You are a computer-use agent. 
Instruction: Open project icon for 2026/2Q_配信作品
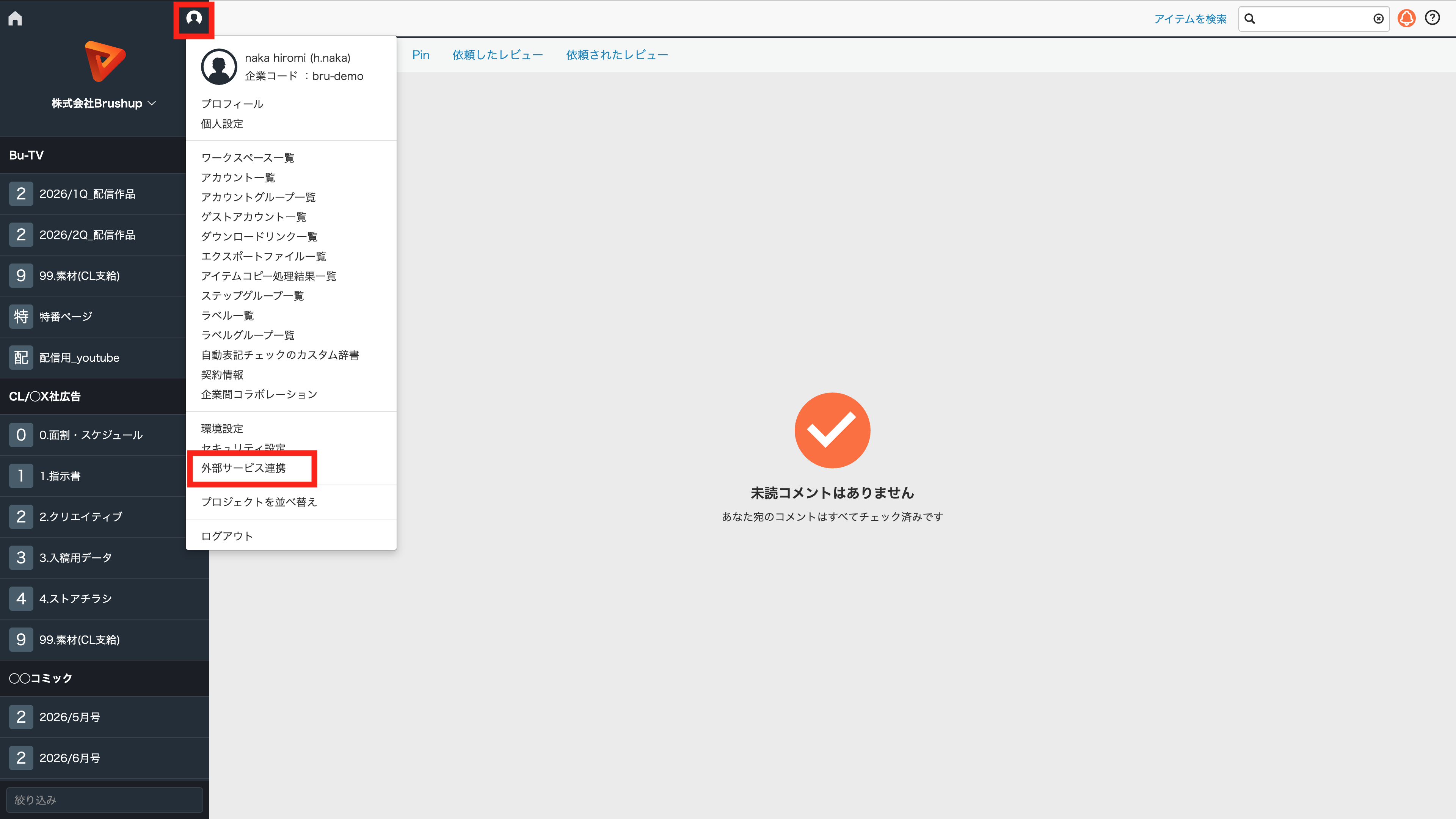pos(21,235)
